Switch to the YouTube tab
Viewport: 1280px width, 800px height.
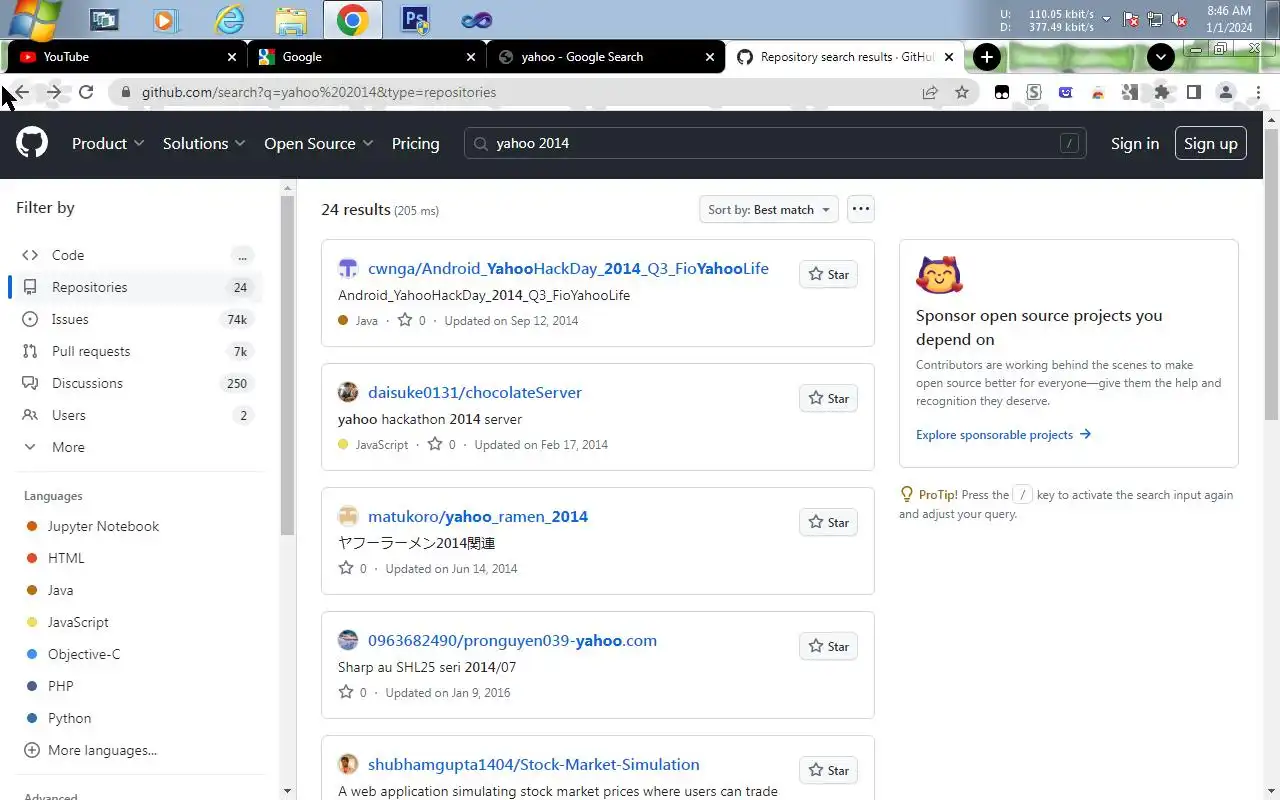(126, 57)
